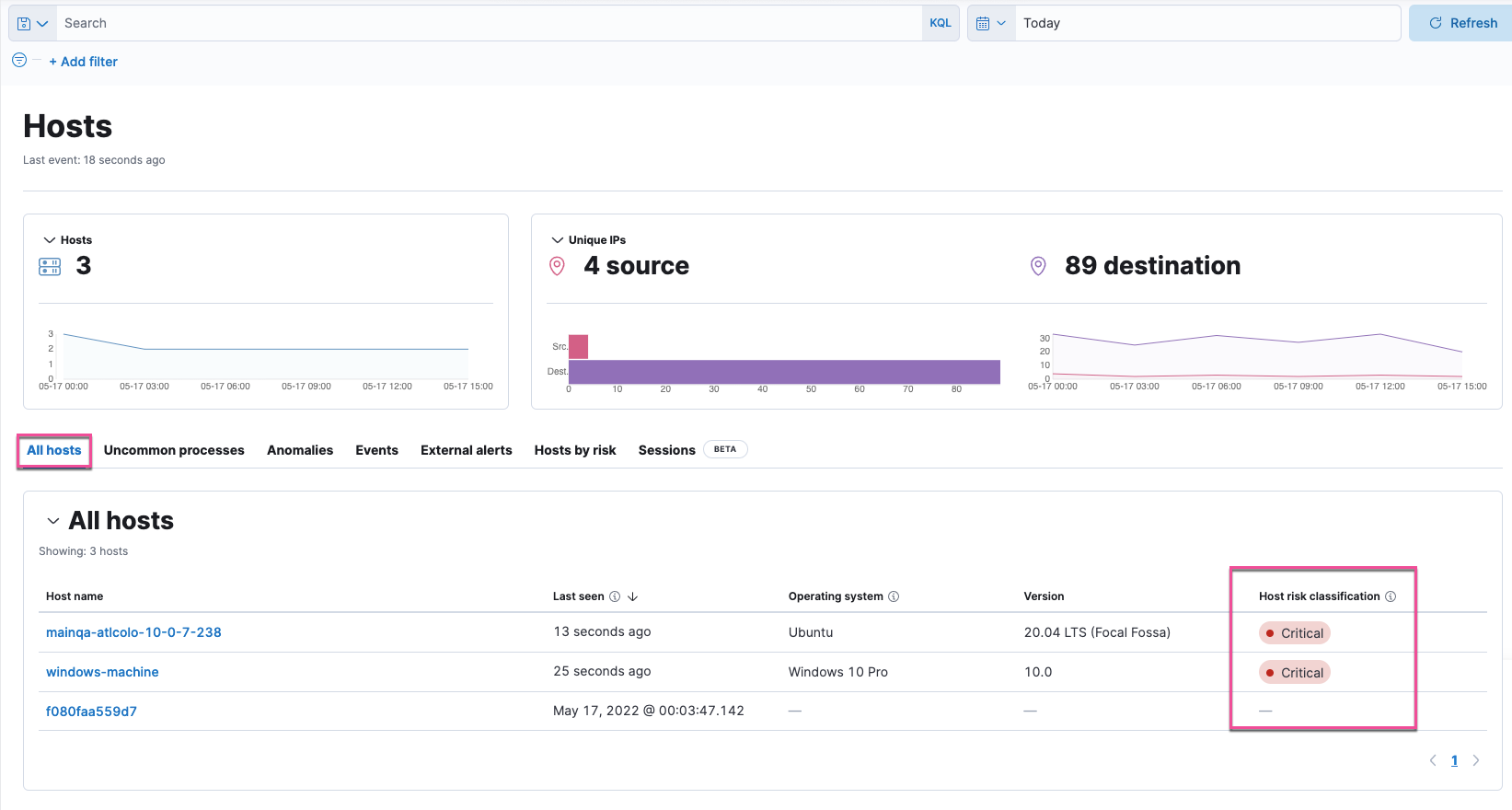Open the calendar quick date menu
Screen dimensions: 1512x810
point(991,23)
